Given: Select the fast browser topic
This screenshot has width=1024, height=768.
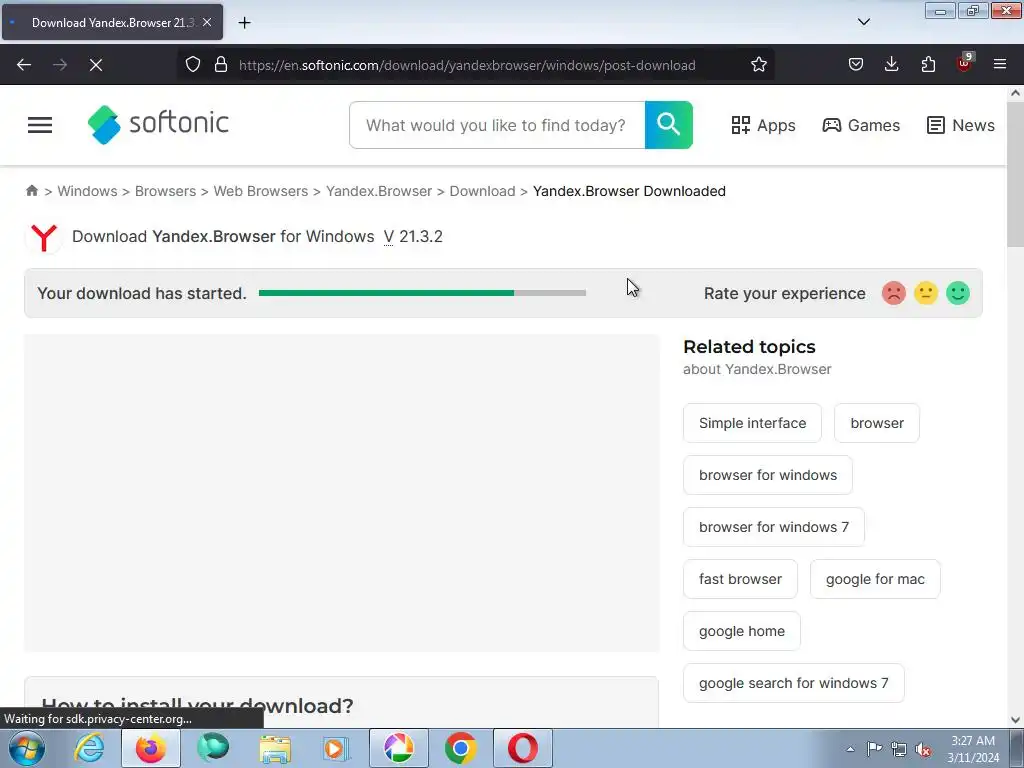Looking at the screenshot, I should [x=740, y=579].
